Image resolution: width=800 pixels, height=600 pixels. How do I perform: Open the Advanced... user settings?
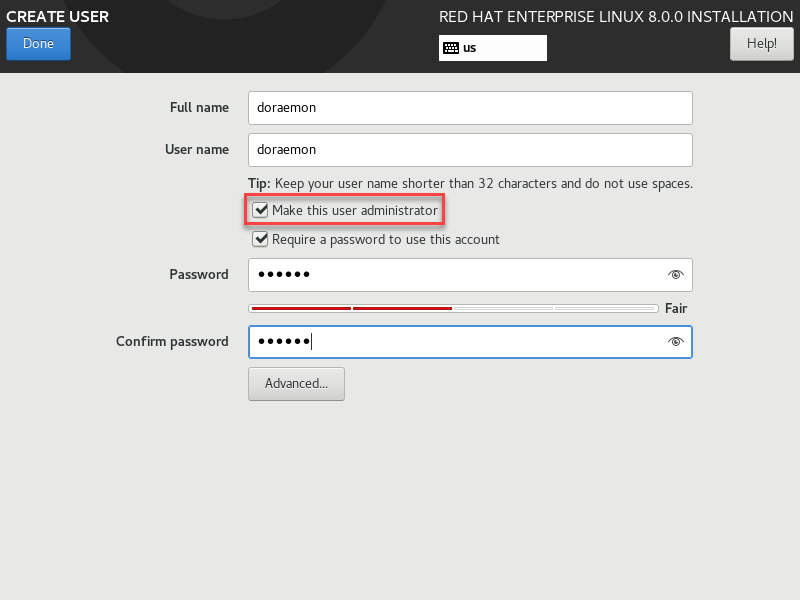(296, 384)
